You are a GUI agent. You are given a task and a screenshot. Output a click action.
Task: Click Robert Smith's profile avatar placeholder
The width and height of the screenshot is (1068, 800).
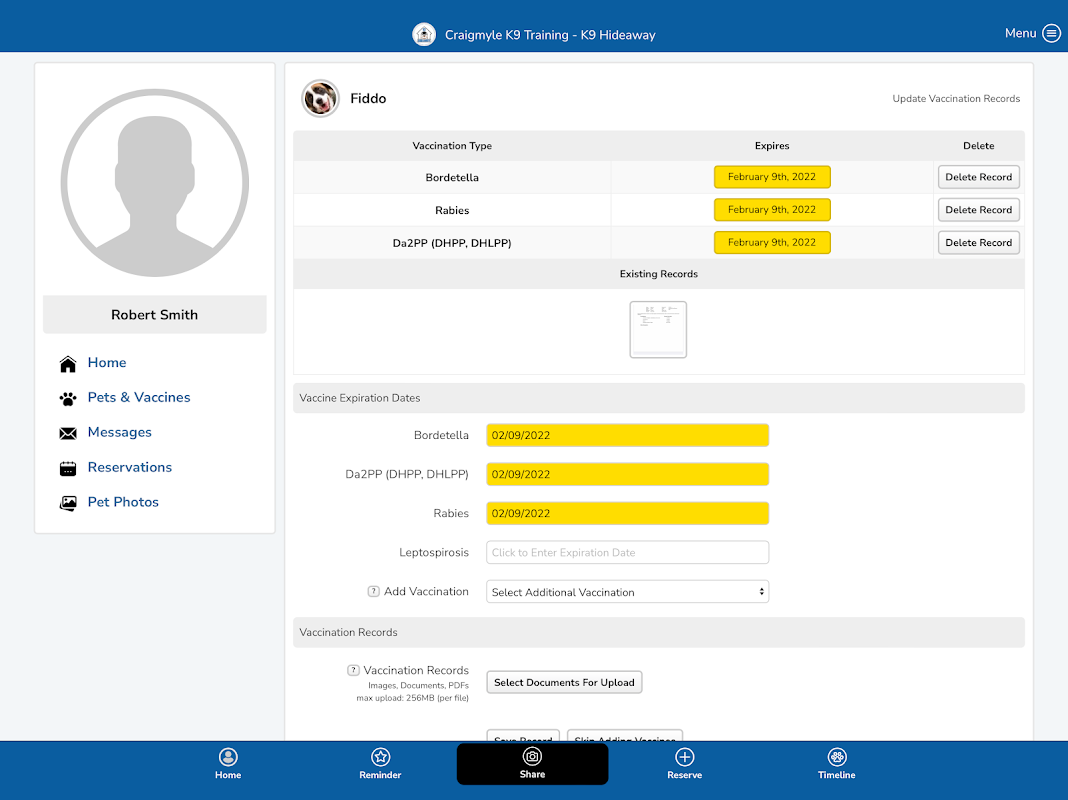point(155,182)
